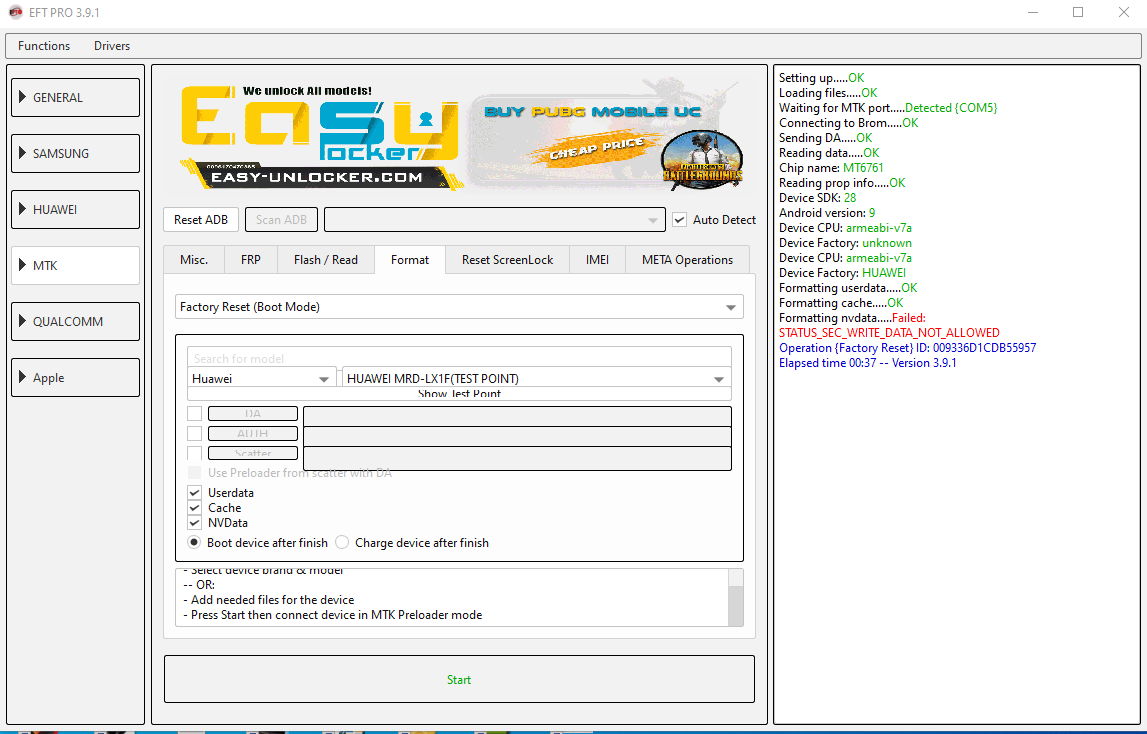Click the STATUS_SEC_WRITE_DATA_NOT_ALLOWED error line
This screenshot has width=1147, height=734.
click(x=889, y=333)
